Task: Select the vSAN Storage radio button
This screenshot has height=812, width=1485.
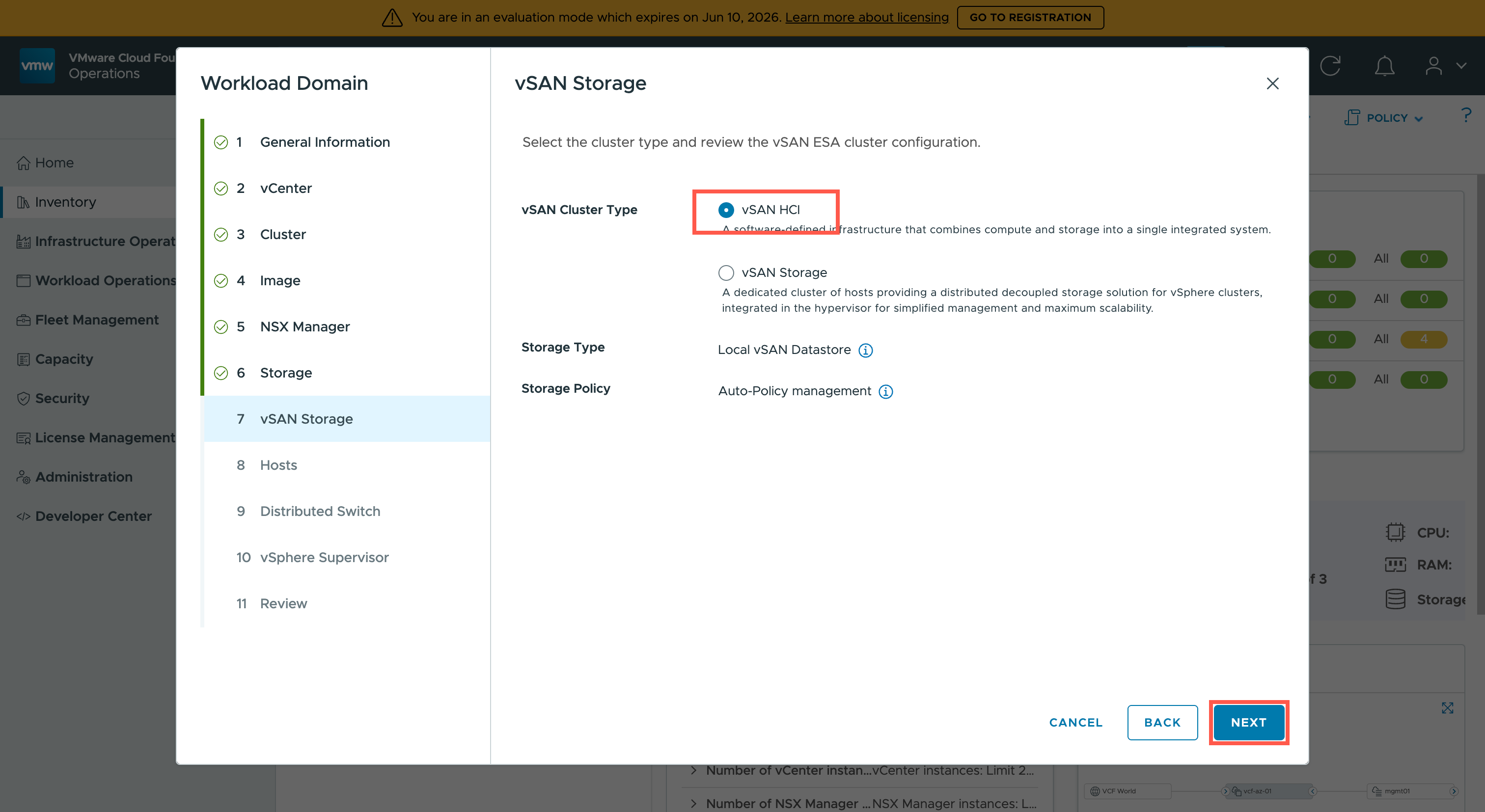Action: coord(726,272)
